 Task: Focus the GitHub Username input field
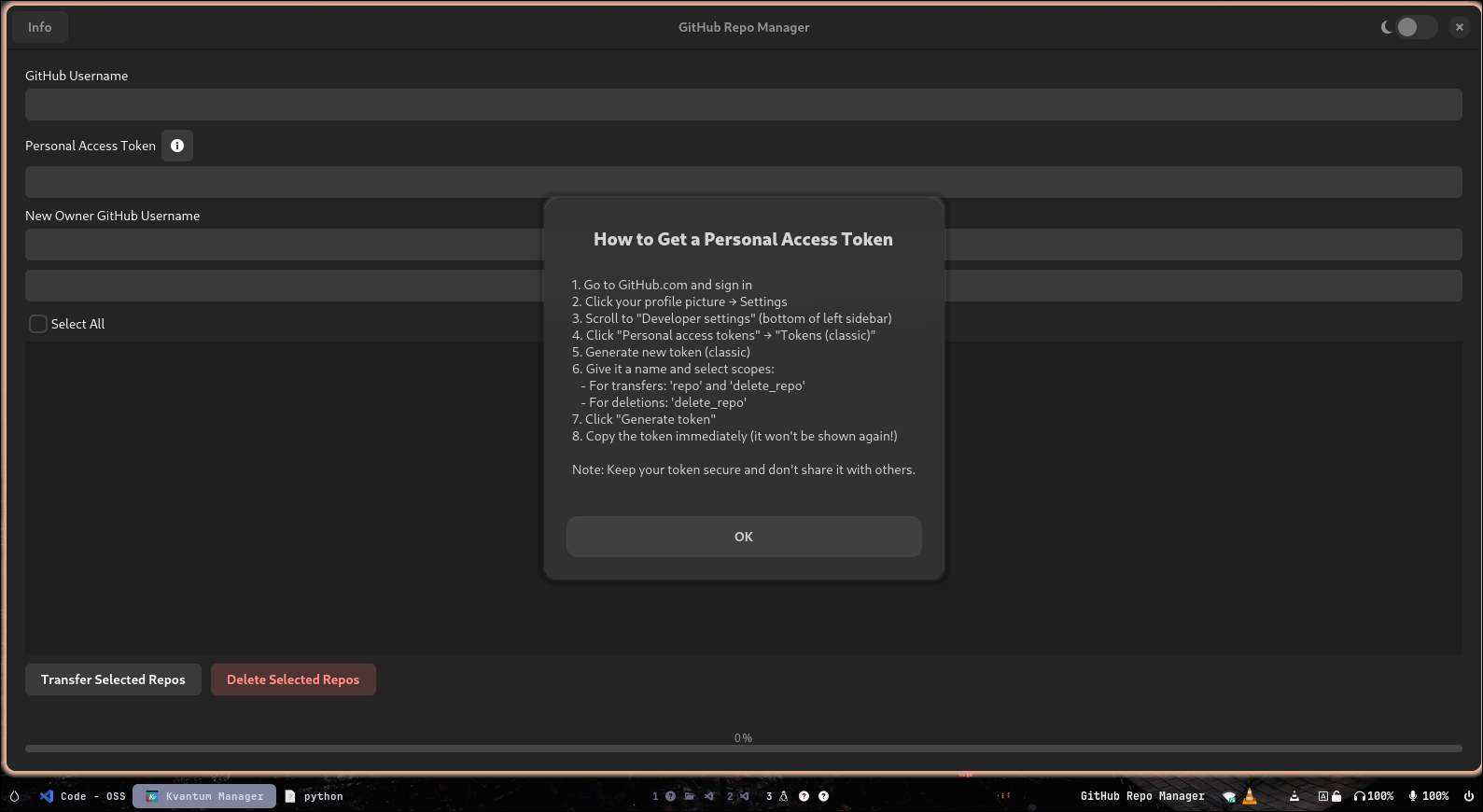(744, 105)
